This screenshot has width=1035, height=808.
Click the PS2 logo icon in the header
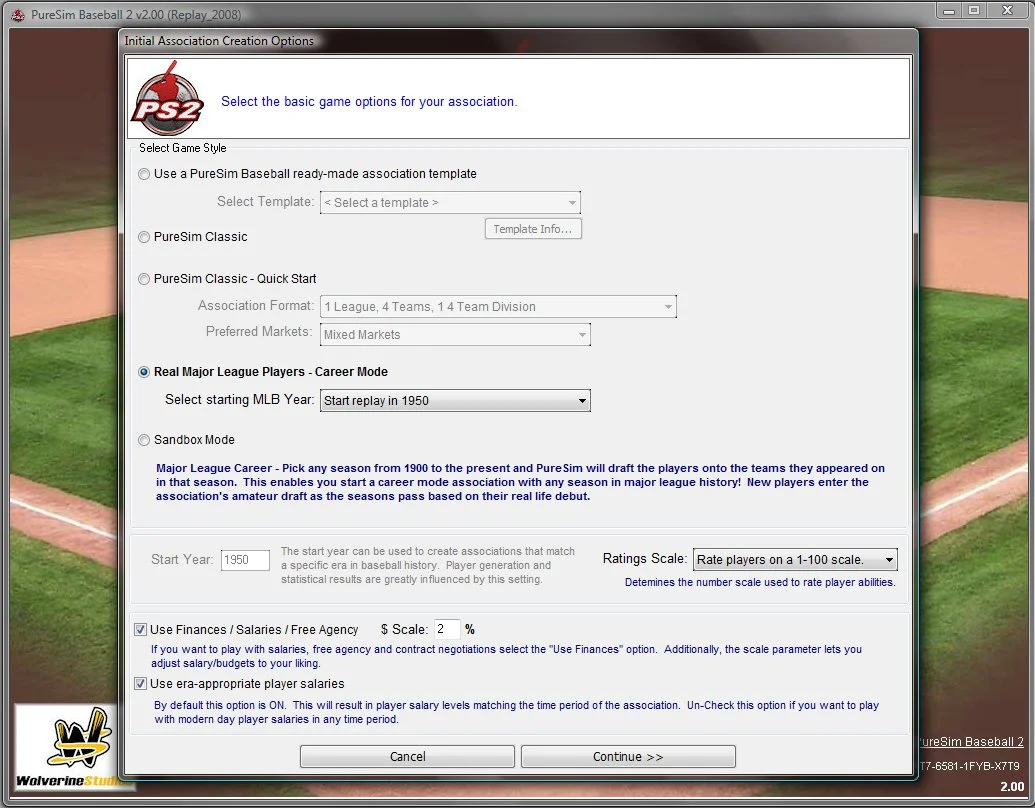[x=168, y=98]
